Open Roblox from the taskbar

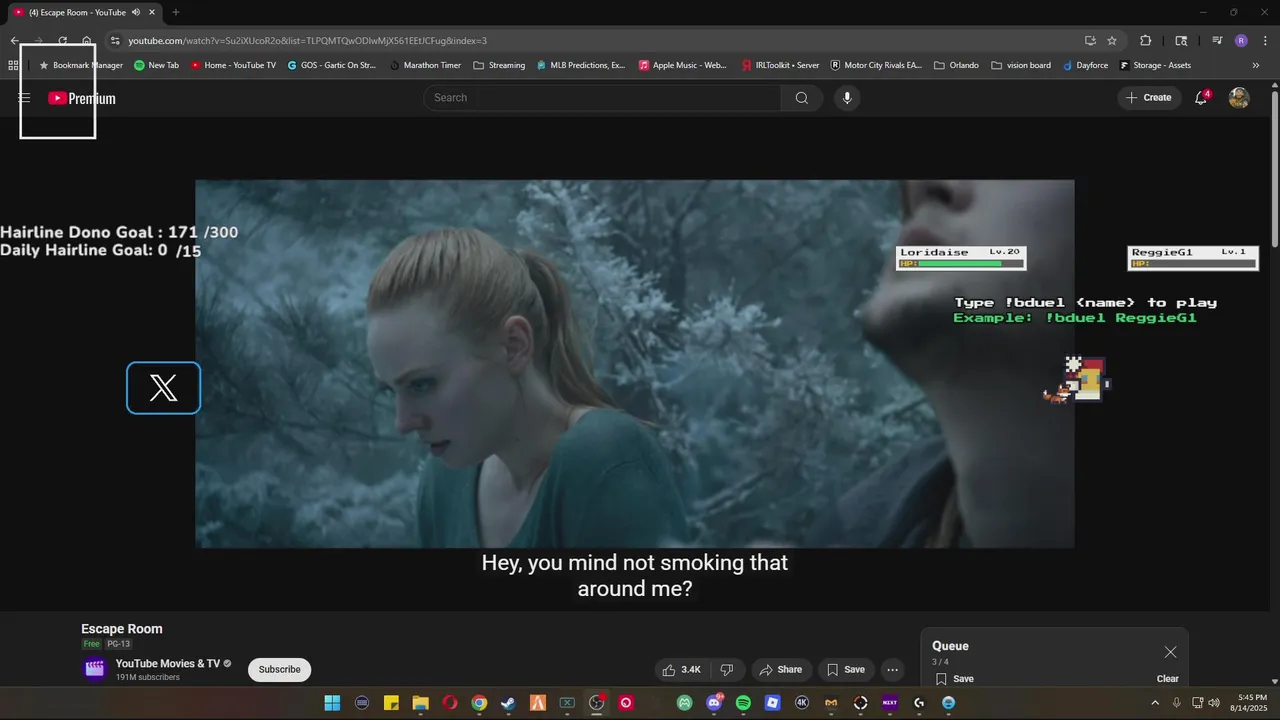point(772,703)
